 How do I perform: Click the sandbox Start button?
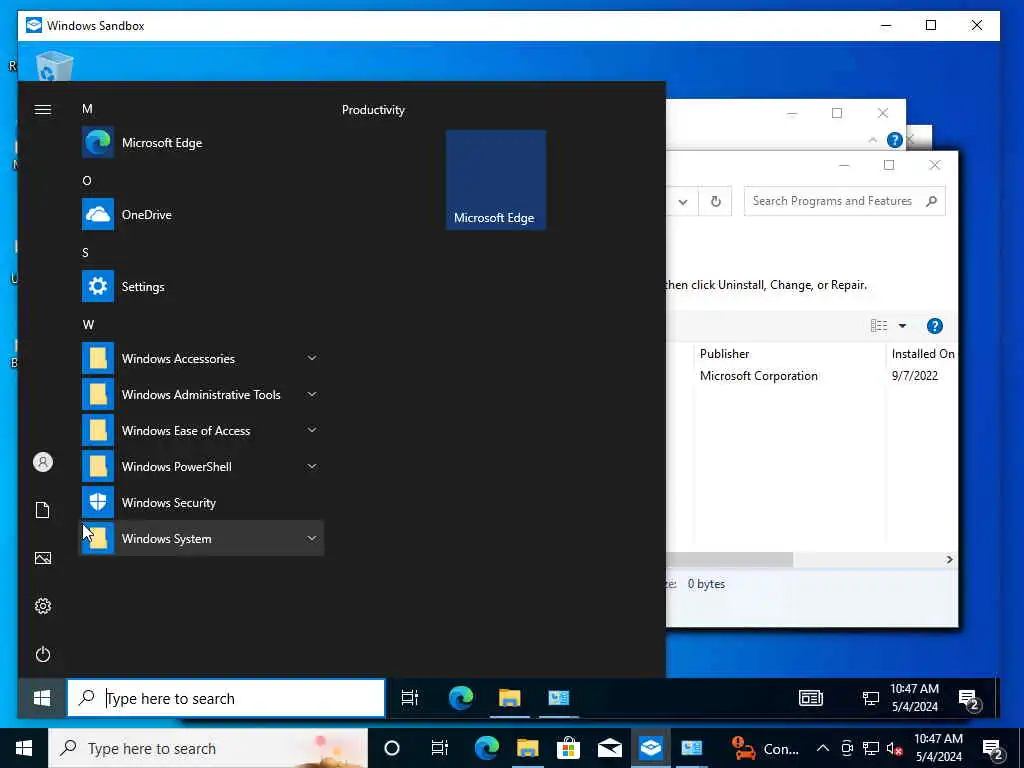tap(42, 698)
